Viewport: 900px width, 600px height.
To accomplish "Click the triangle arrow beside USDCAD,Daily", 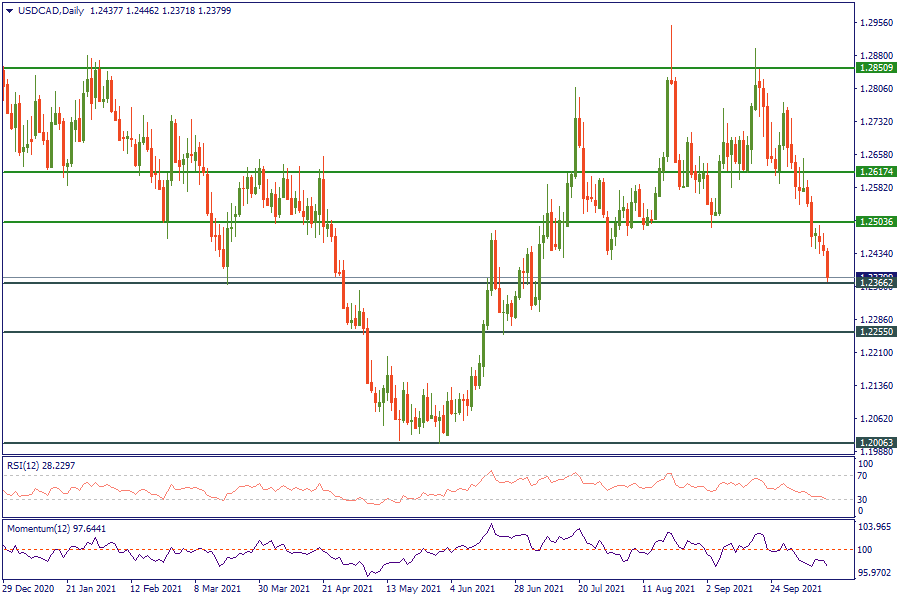I will pyautogui.click(x=10, y=10).
